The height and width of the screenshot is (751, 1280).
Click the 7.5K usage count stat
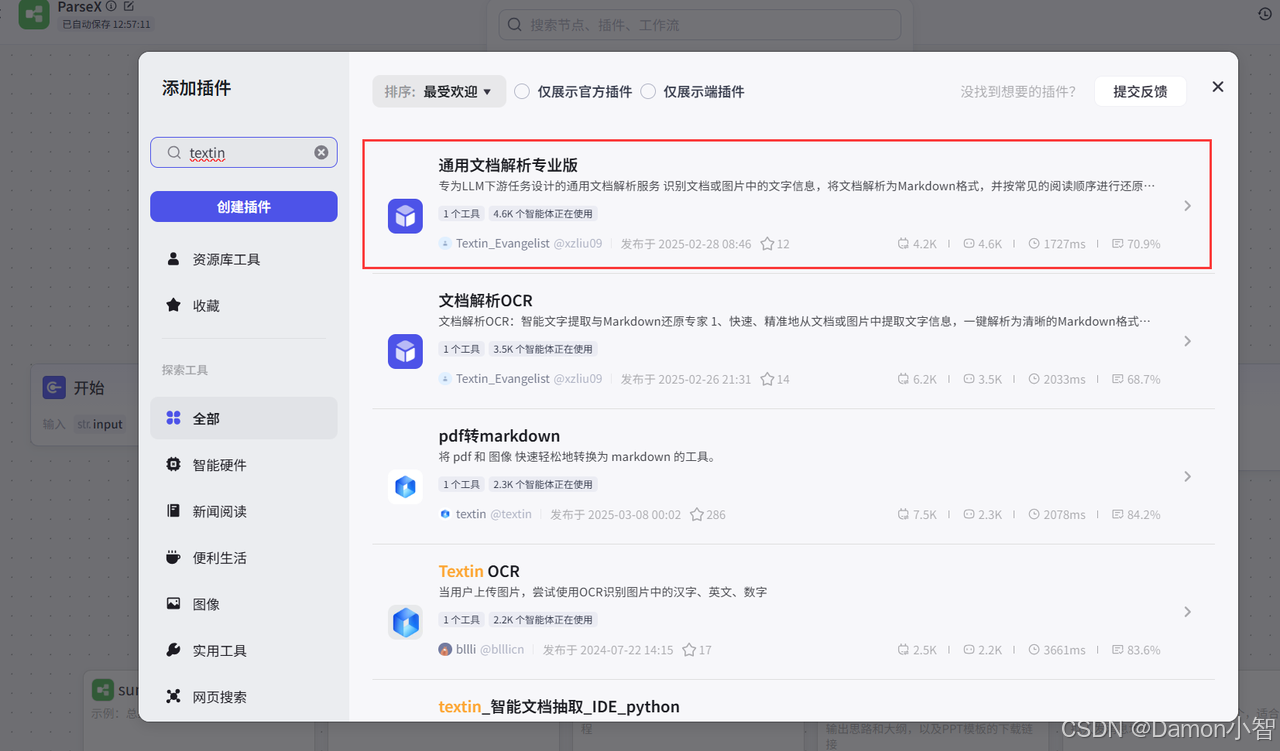tap(917, 514)
